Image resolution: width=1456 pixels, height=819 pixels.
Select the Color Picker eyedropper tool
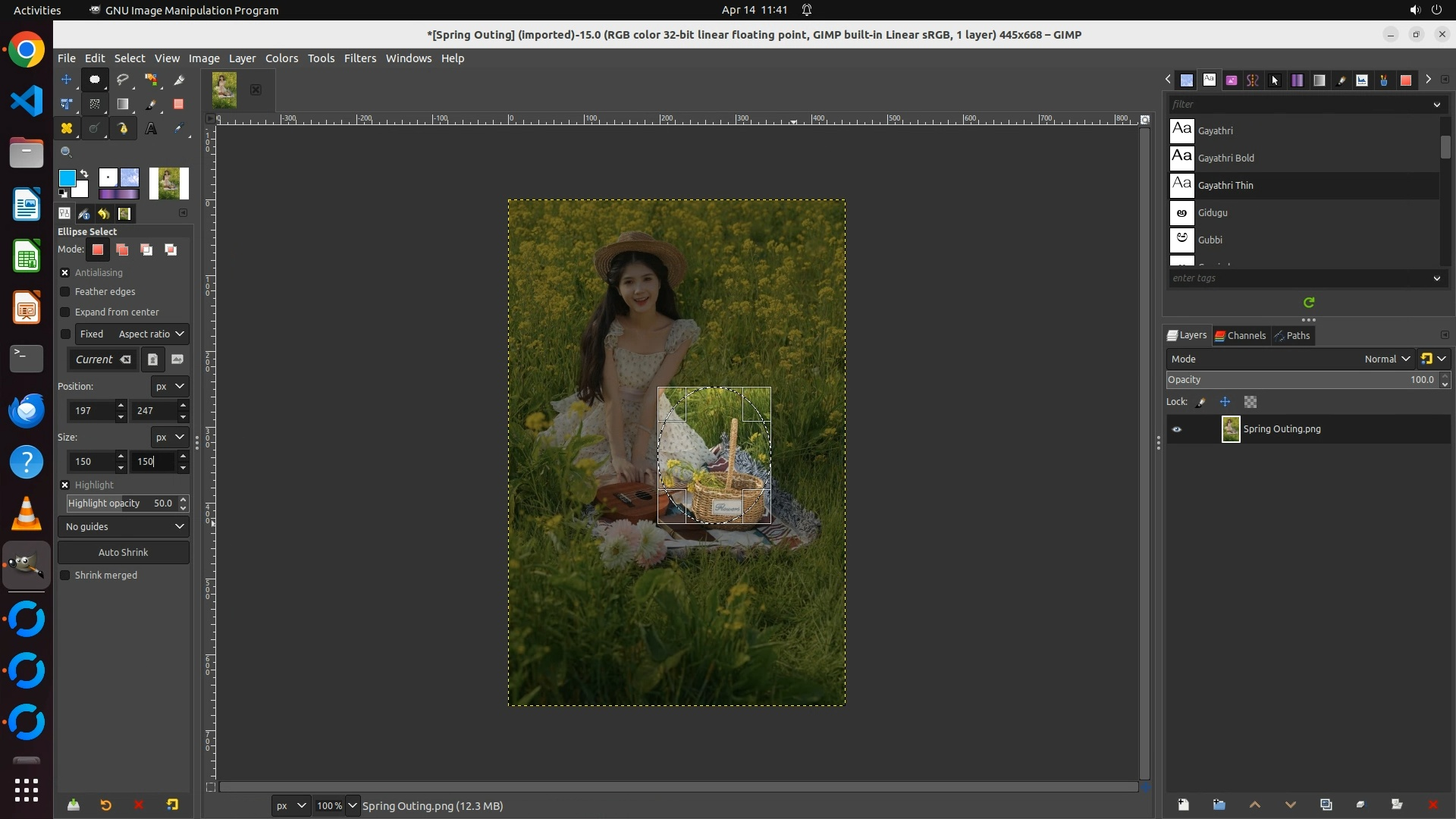point(179,129)
